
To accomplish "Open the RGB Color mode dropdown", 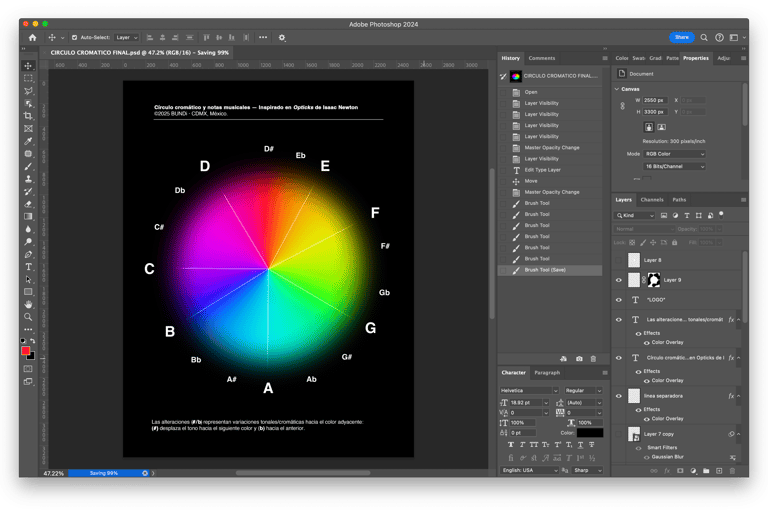I will (672, 154).
